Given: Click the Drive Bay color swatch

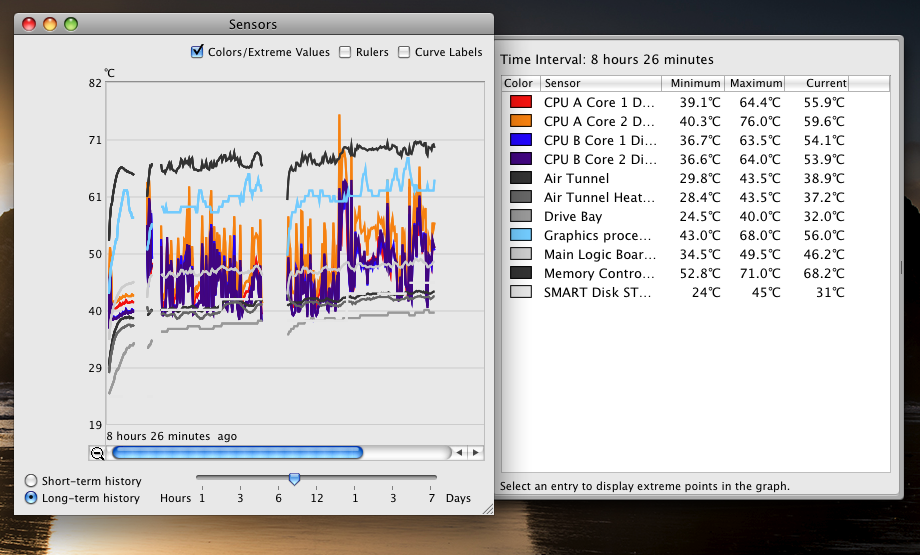Looking at the screenshot, I should pyautogui.click(x=520, y=216).
